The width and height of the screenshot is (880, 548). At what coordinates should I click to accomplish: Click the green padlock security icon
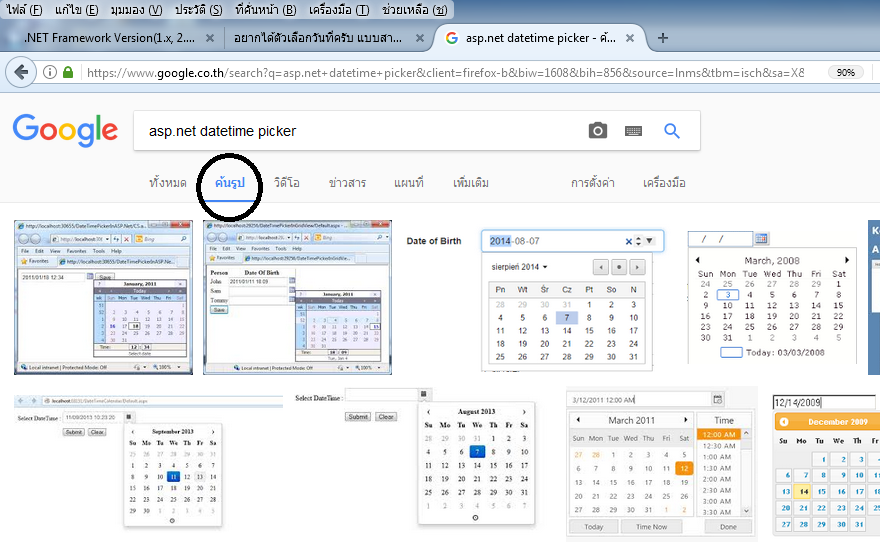[68, 72]
